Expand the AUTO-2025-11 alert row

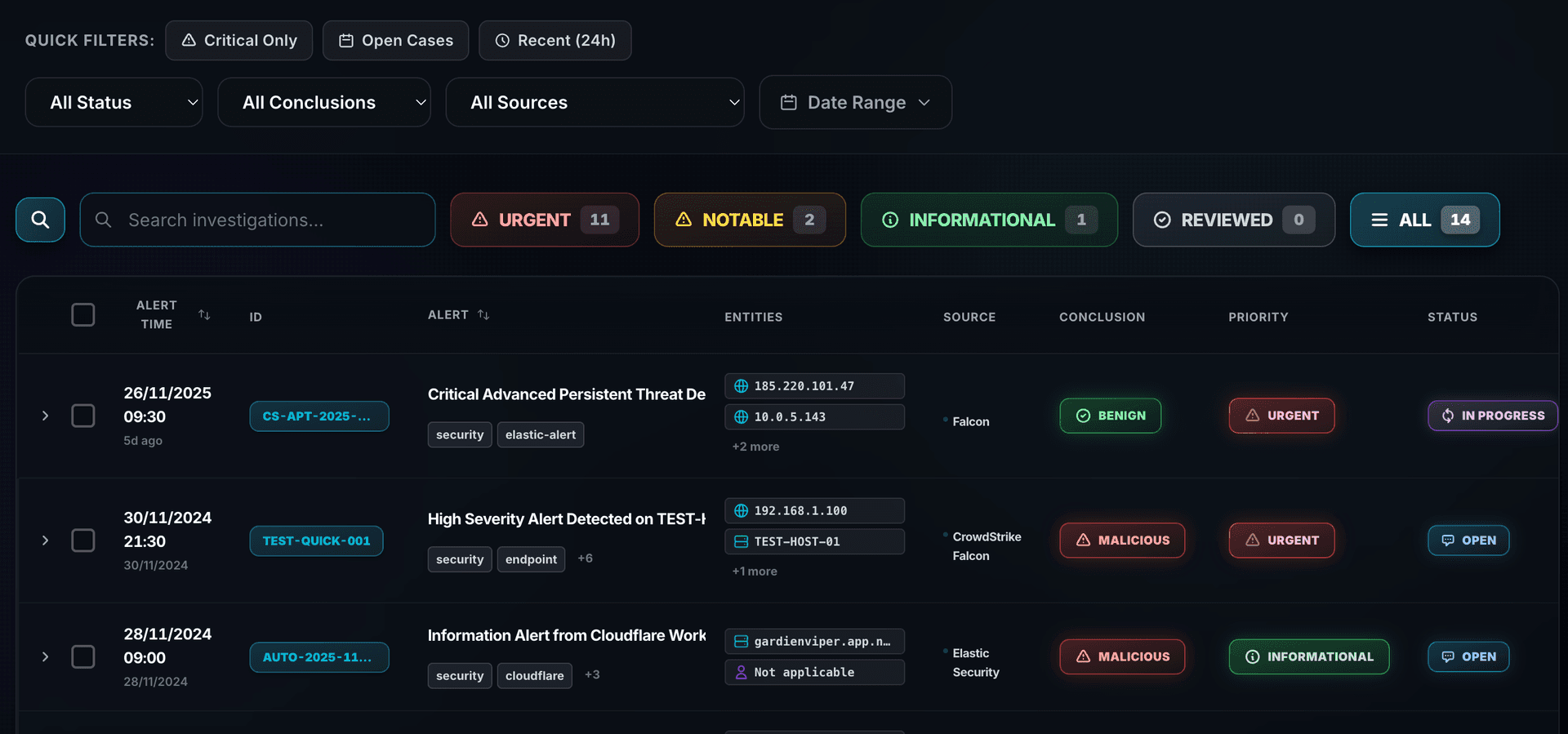click(45, 657)
